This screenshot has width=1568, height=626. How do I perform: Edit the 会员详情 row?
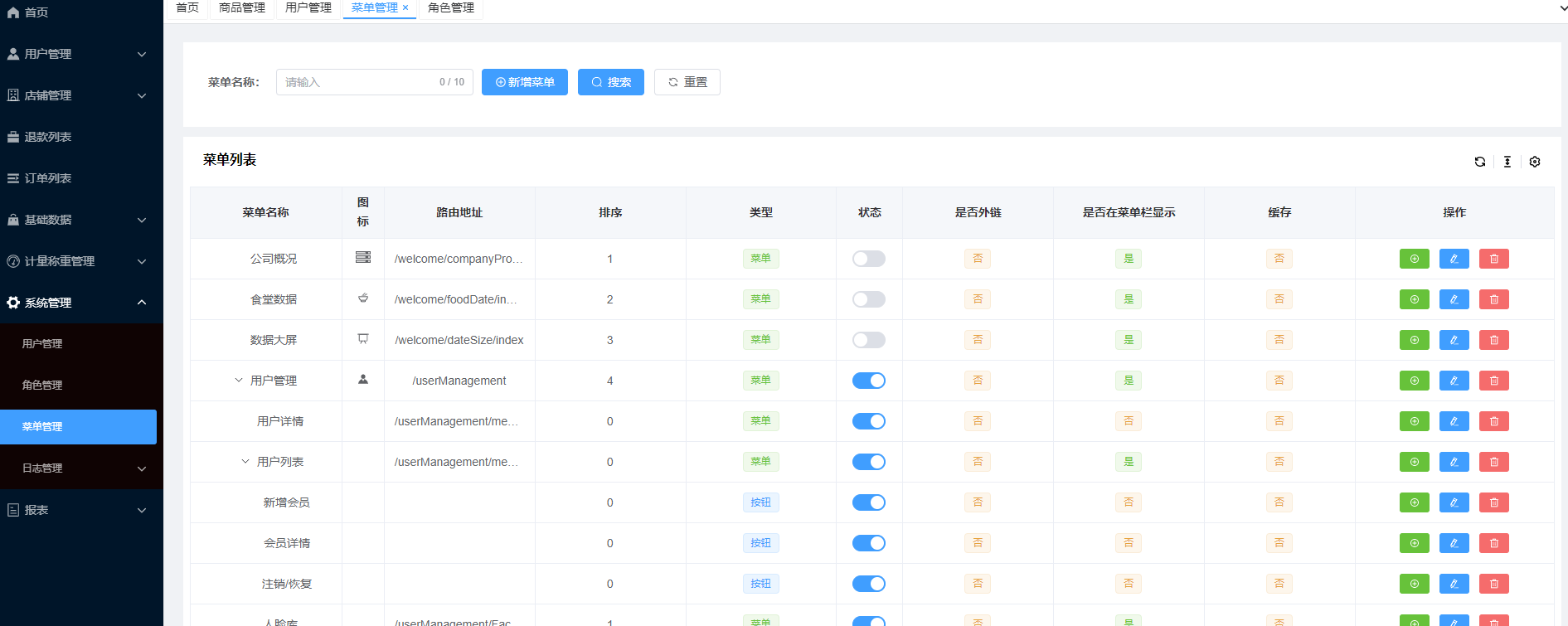point(1454,543)
